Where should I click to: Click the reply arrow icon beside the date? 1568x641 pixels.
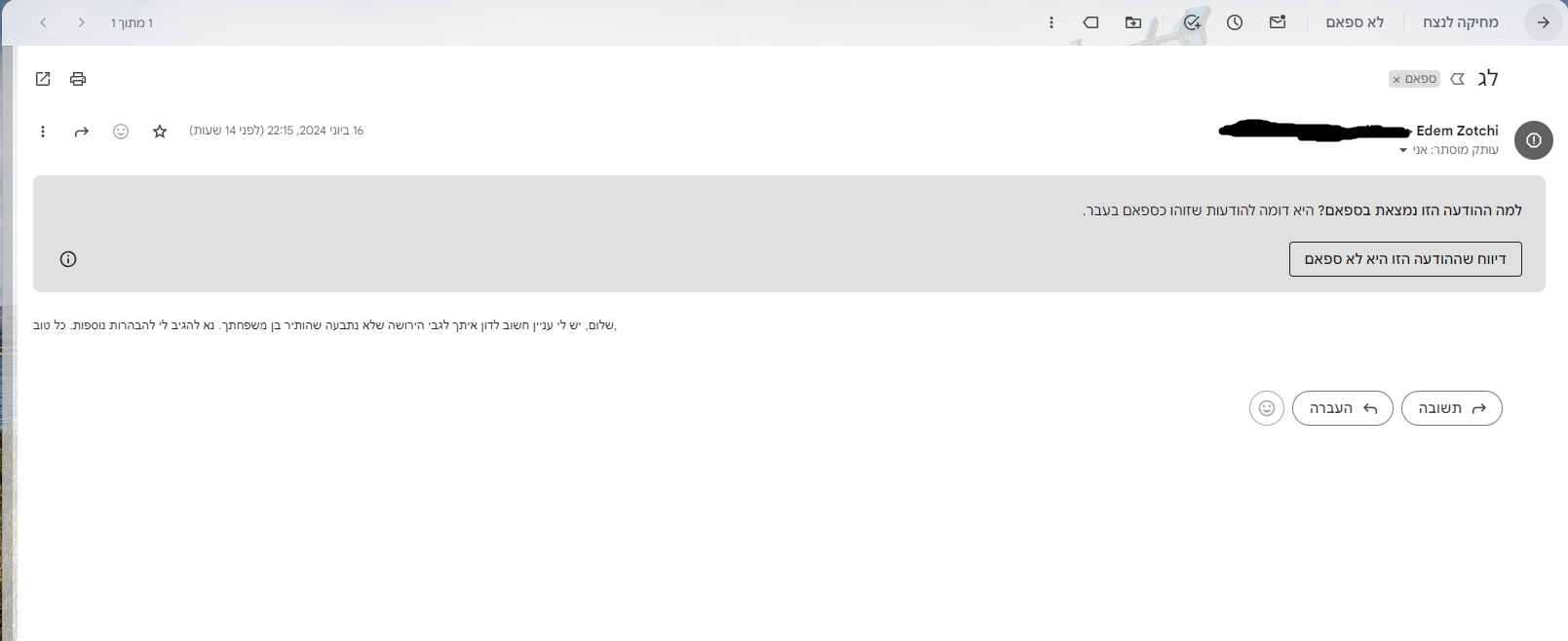click(x=82, y=132)
